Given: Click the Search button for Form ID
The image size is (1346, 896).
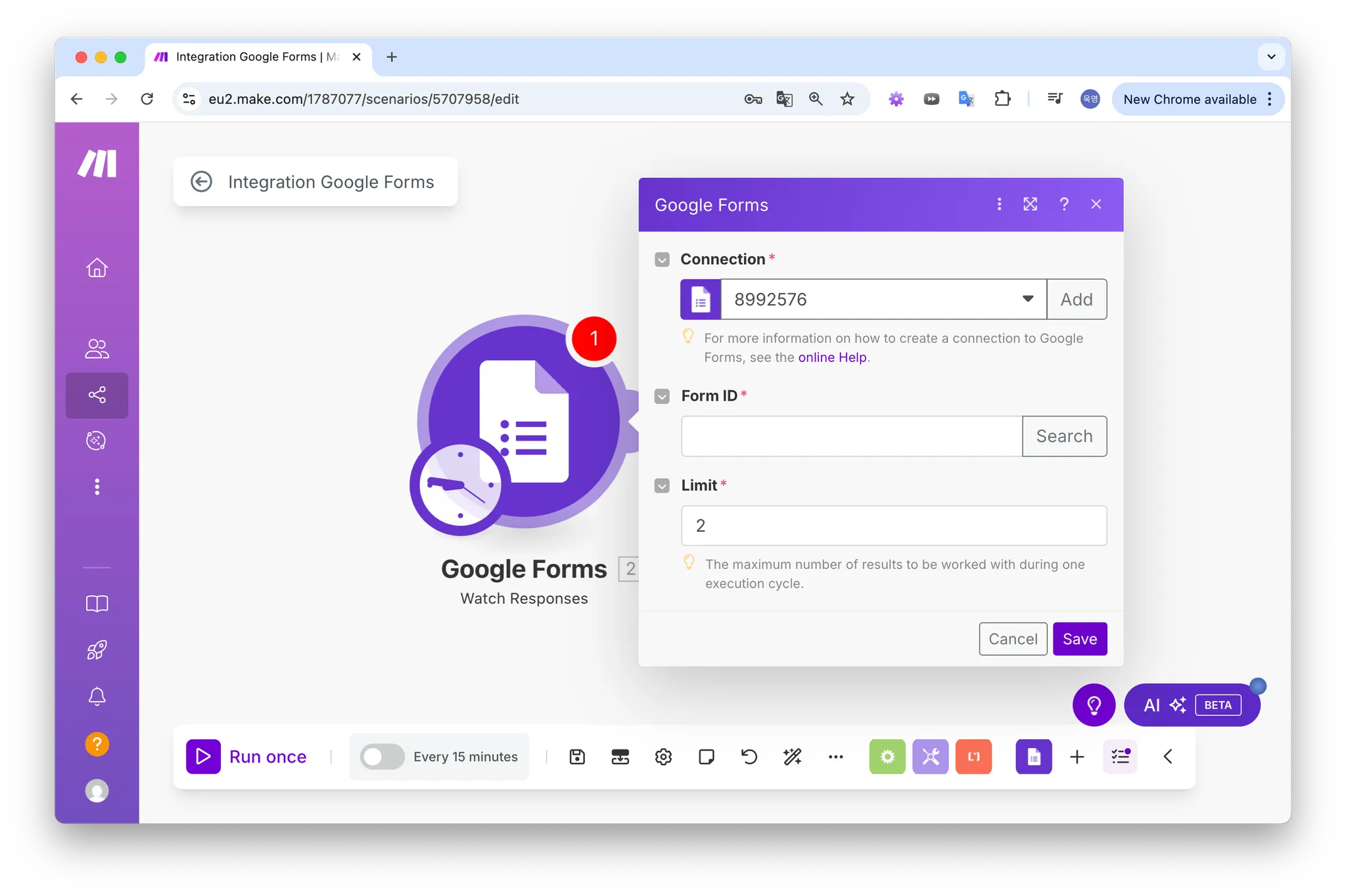Looking at the screenshot, I should point(1064,436).
